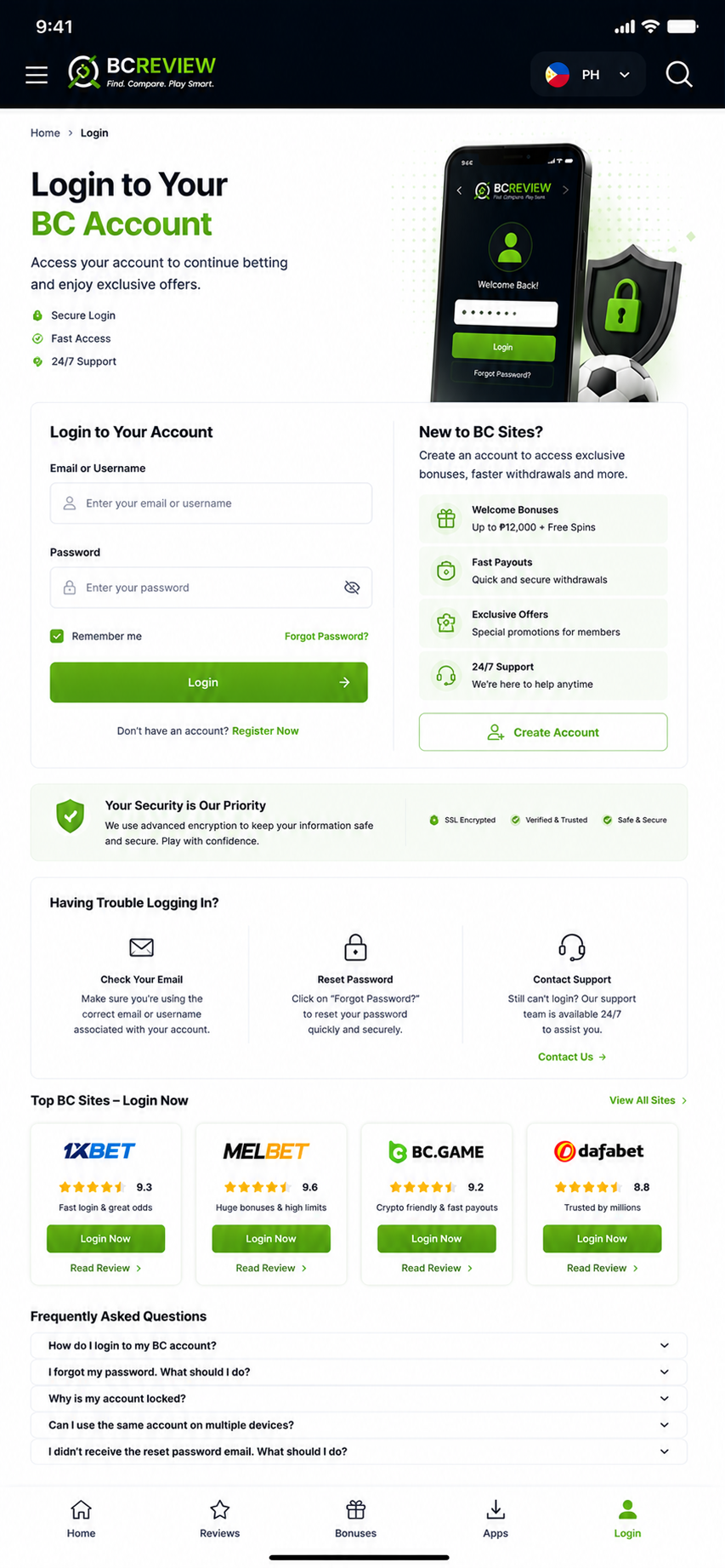Click the Forgot Password? link
Screen dimensions: 725x1568
point(326,636)
